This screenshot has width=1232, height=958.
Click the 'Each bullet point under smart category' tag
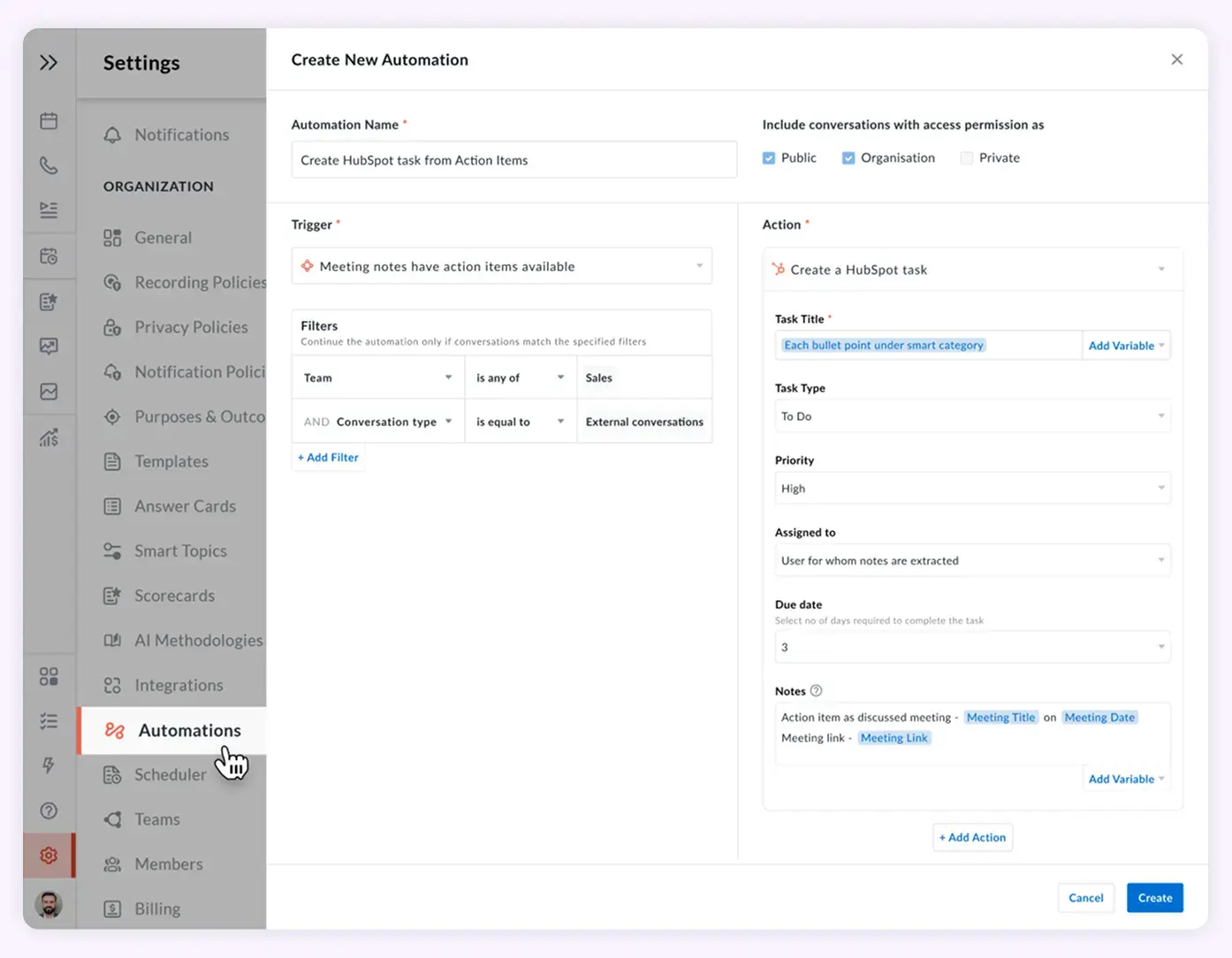pos(883,346)
